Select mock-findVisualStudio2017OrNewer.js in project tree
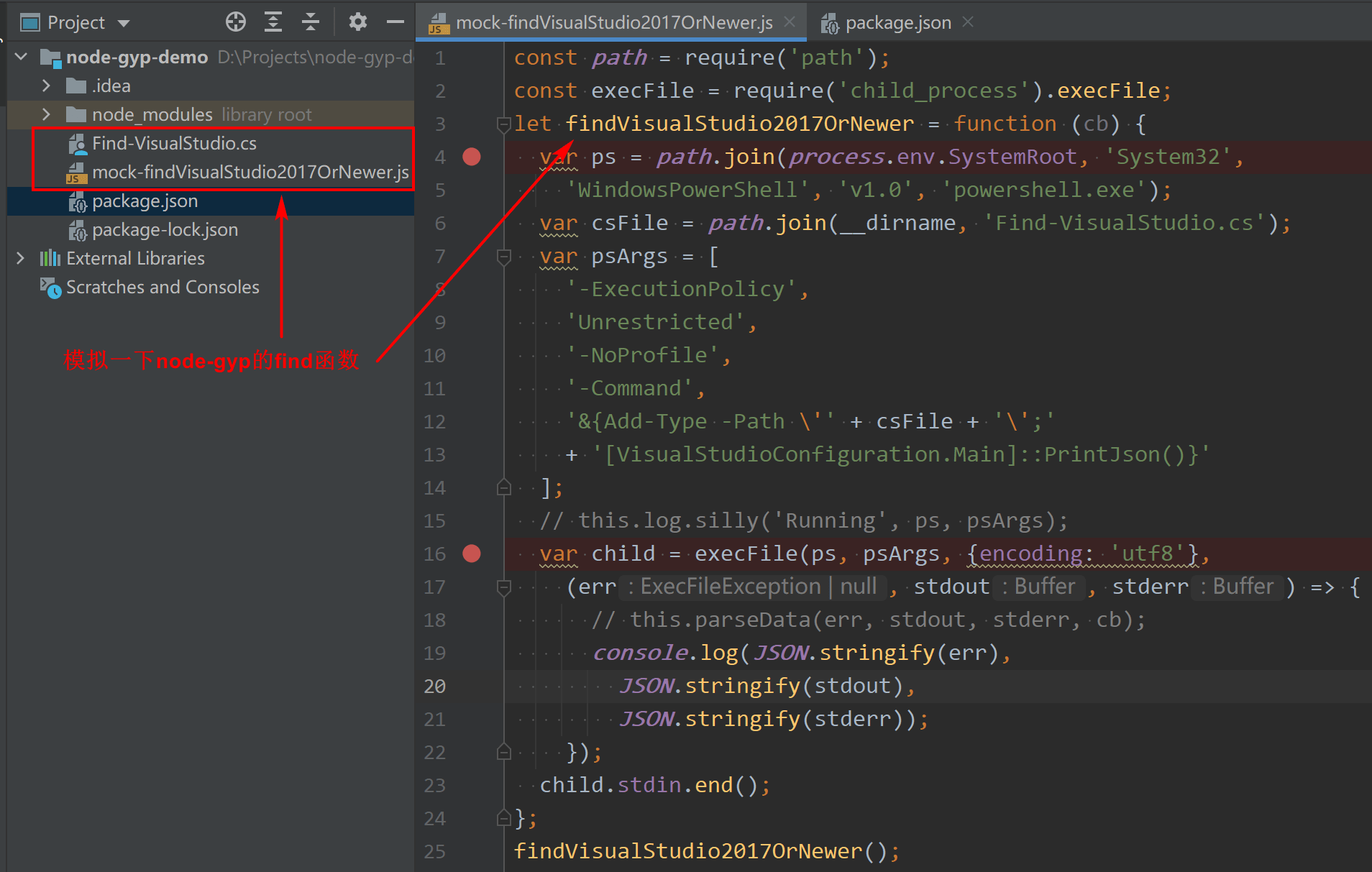The width and height of the screenshot is (1372, 872). click(x=250, y=172)
